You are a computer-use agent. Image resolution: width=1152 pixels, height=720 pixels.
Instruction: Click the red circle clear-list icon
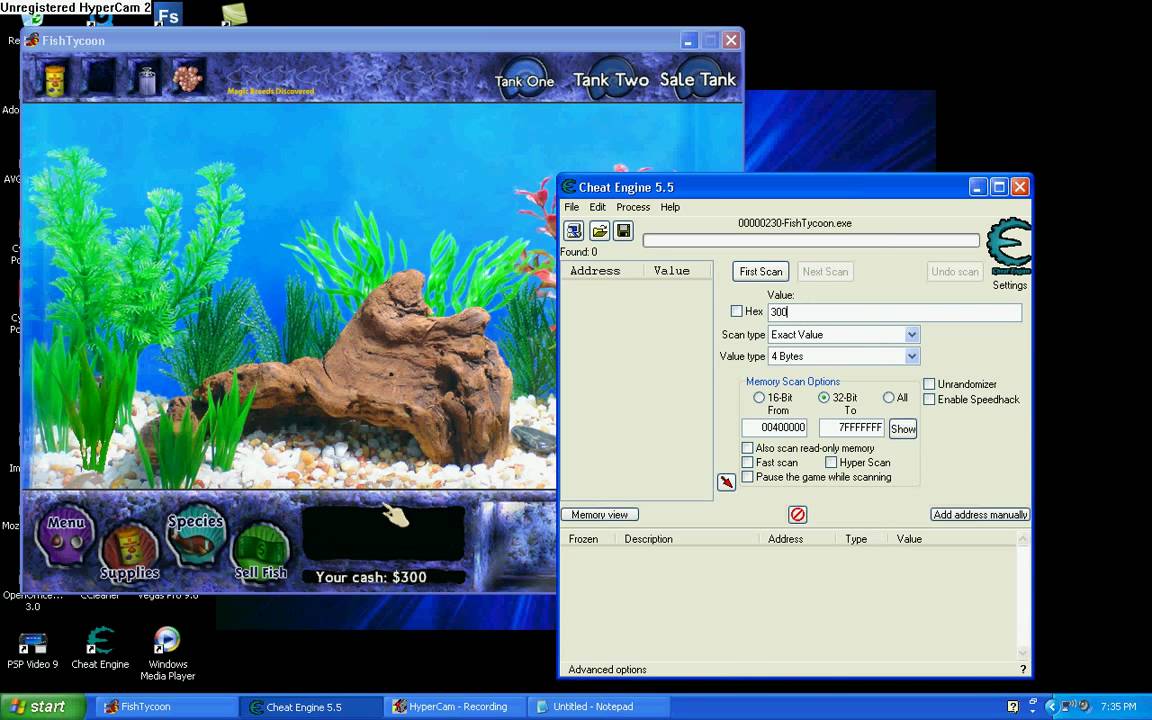point(797,514)
